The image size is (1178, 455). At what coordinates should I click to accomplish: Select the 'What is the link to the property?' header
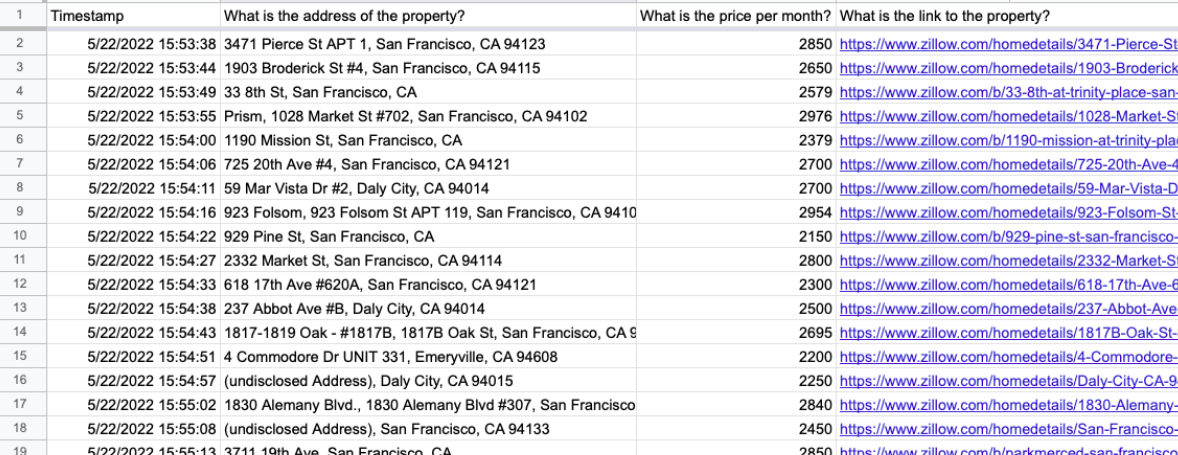point(1007,16)
